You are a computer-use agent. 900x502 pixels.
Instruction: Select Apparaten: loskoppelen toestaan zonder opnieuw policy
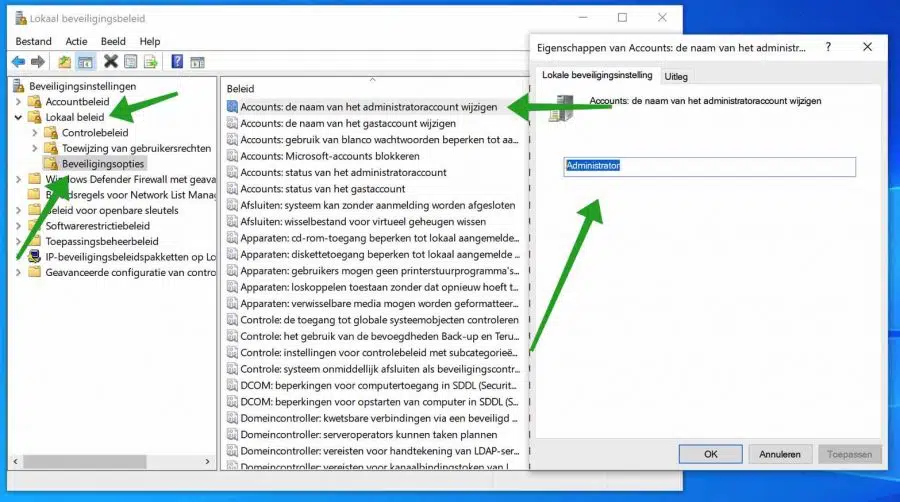(x=379, y=287)
